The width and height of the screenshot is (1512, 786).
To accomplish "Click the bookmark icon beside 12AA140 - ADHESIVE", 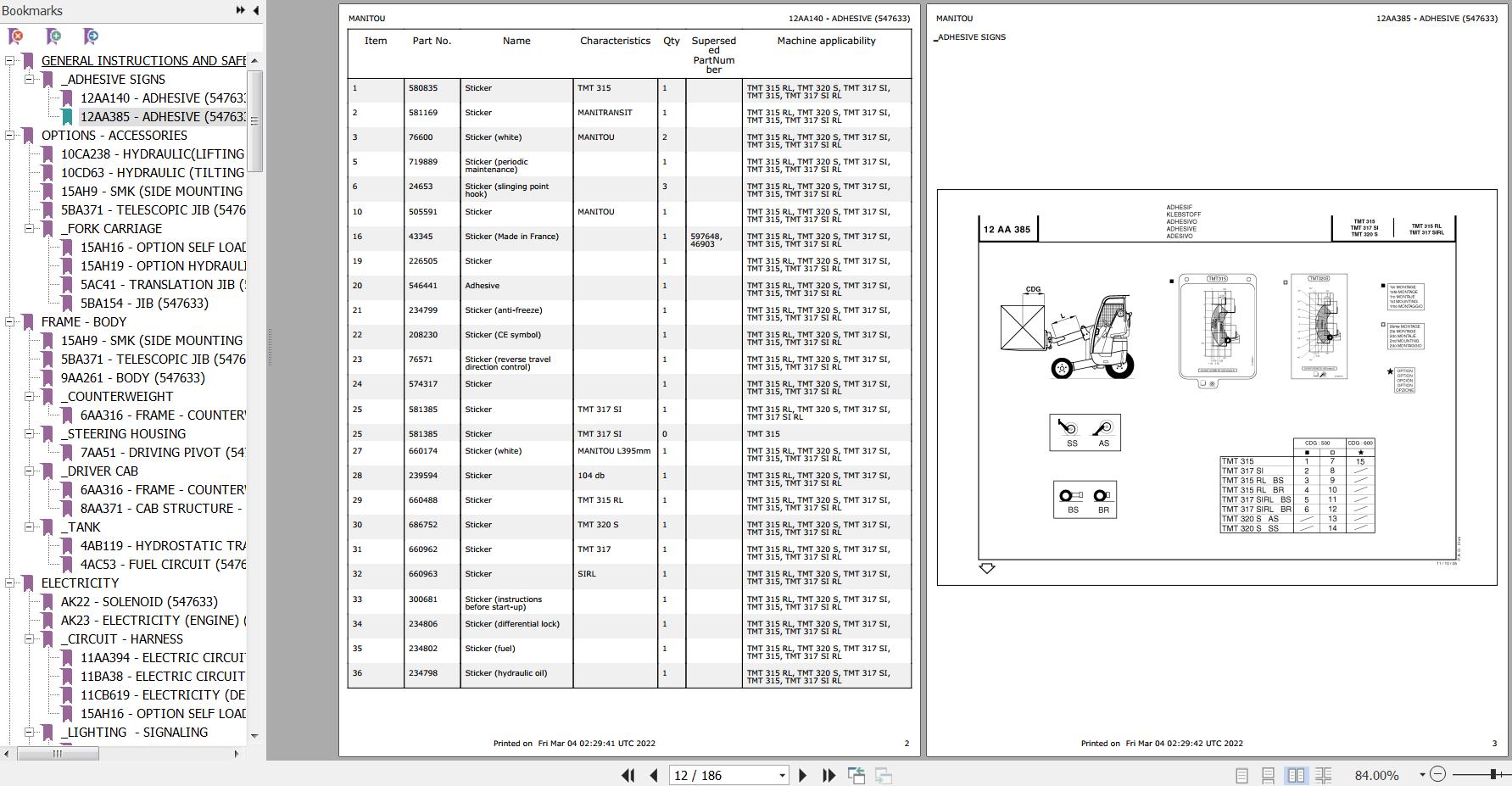I will [x=67, y=98].
